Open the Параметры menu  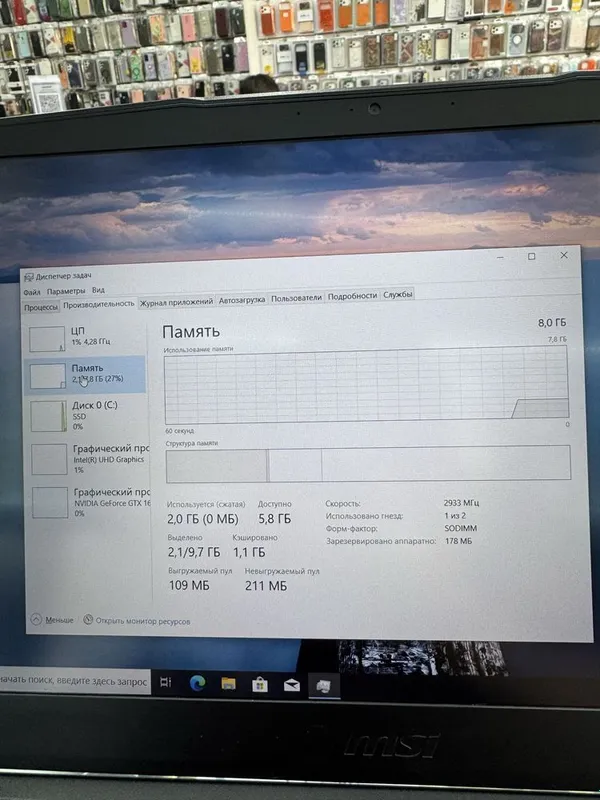66,291
